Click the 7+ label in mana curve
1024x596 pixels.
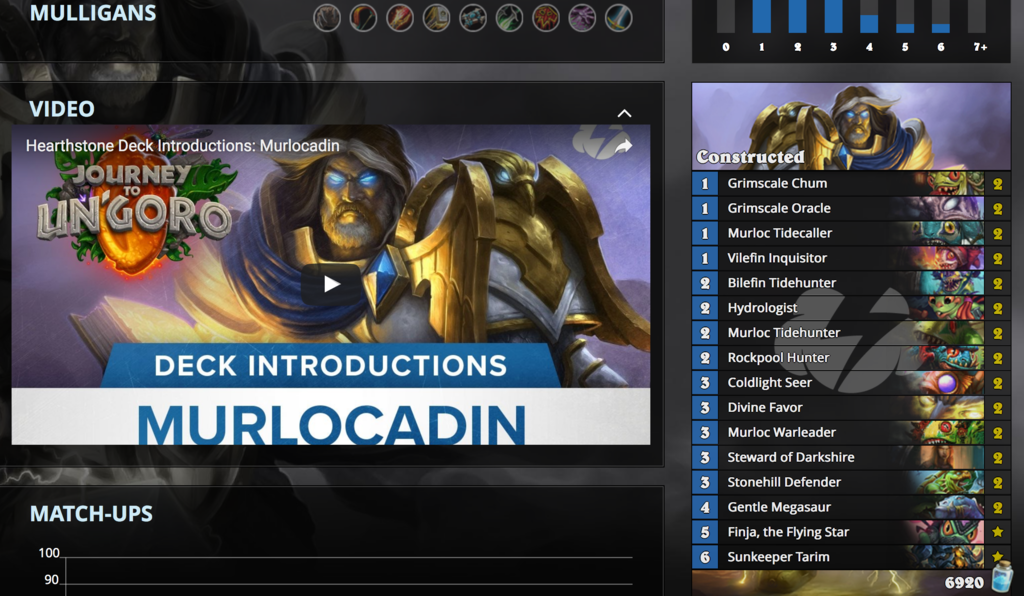pyautogui.click(x=980, y=47)
